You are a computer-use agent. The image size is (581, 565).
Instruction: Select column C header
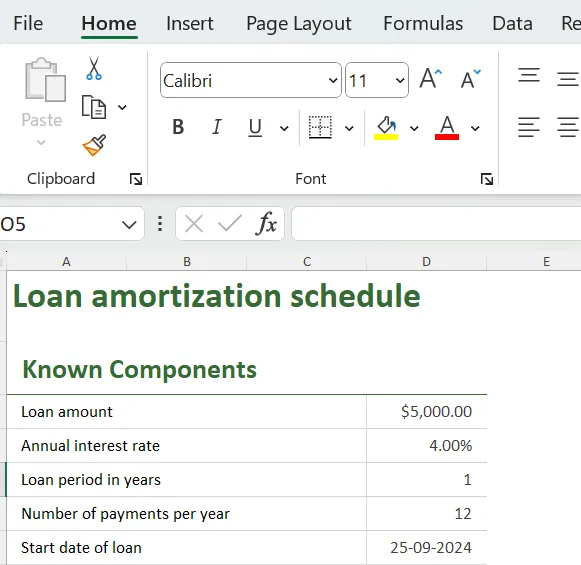(307, 262)
